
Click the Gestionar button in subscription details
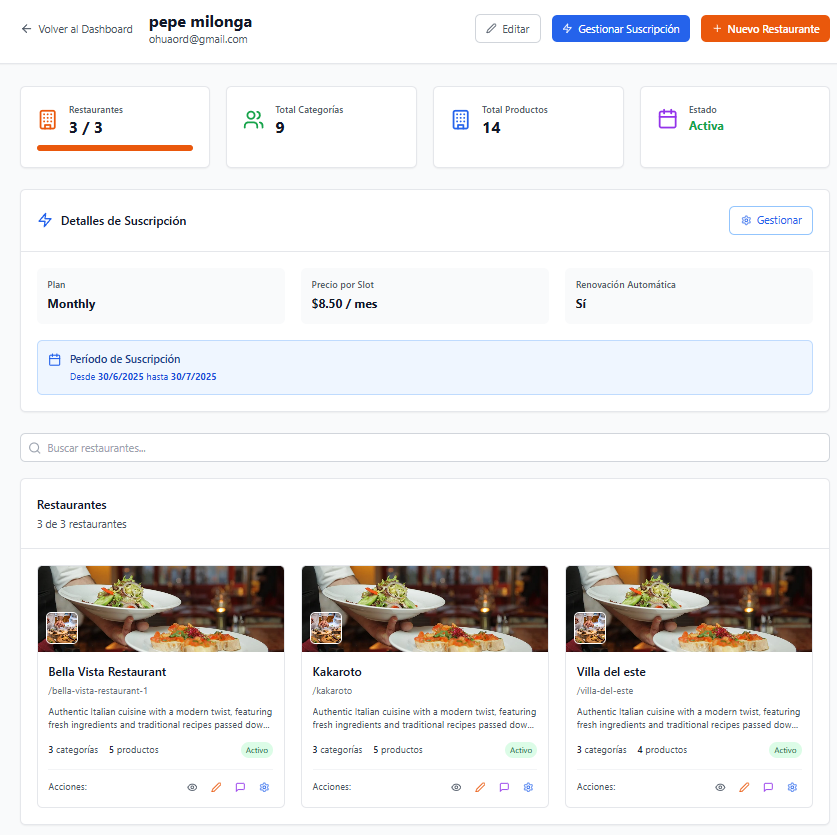[x=771, y=220]
